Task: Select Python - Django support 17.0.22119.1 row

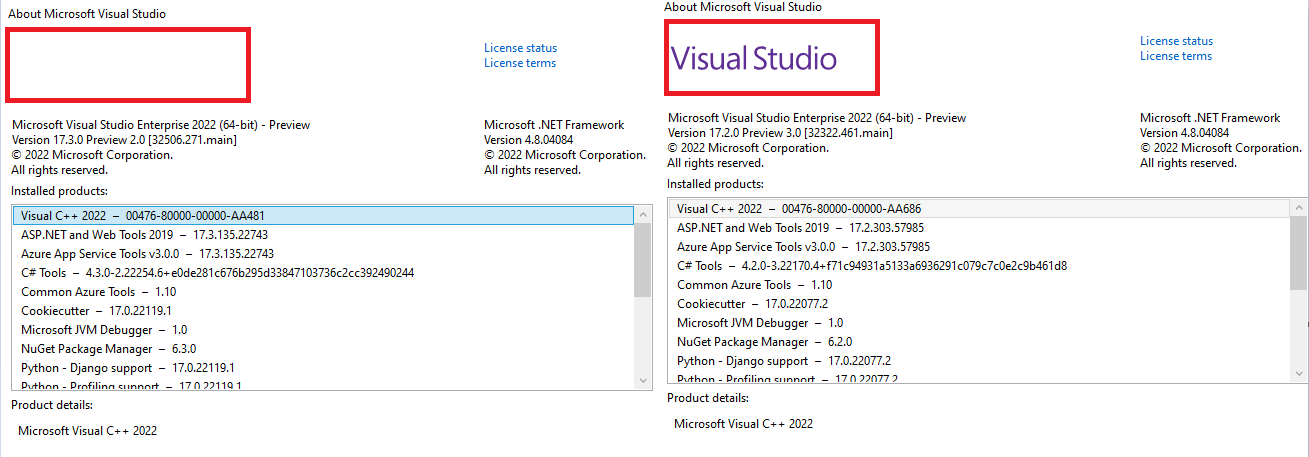Action: (323, 368)
